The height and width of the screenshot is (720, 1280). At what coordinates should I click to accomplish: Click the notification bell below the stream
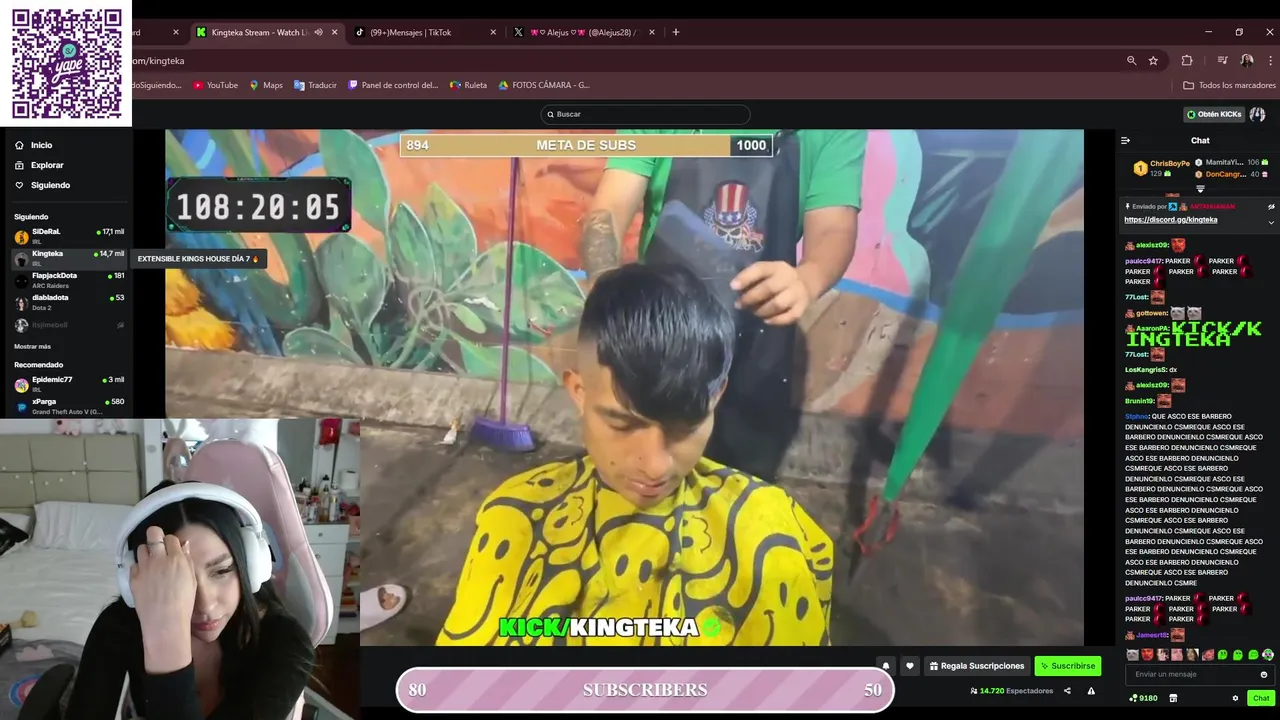coord(885,666)
